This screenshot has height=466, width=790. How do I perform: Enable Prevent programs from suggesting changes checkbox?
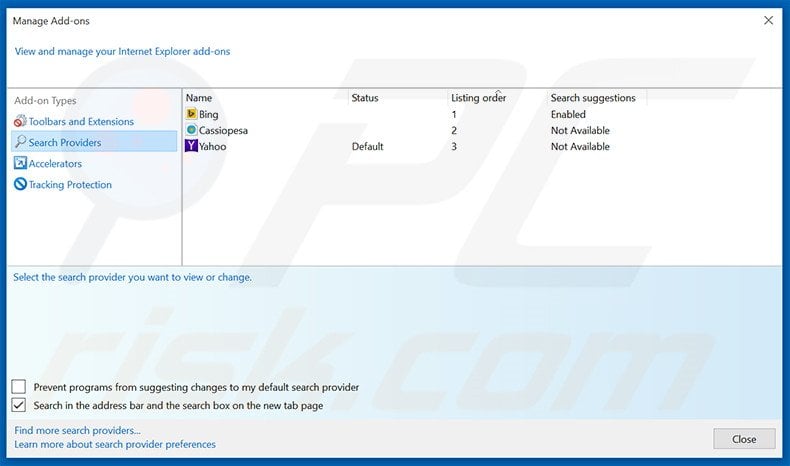point(19,387)
